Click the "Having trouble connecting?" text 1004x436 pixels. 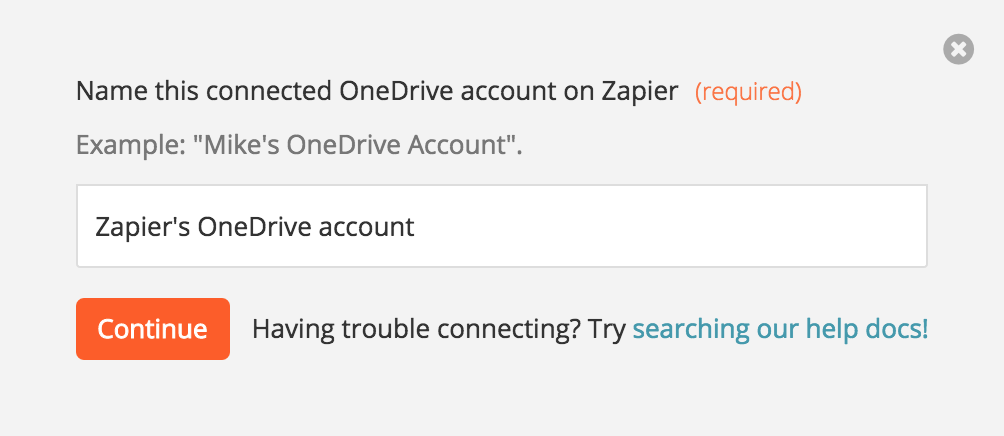point(416,329)
